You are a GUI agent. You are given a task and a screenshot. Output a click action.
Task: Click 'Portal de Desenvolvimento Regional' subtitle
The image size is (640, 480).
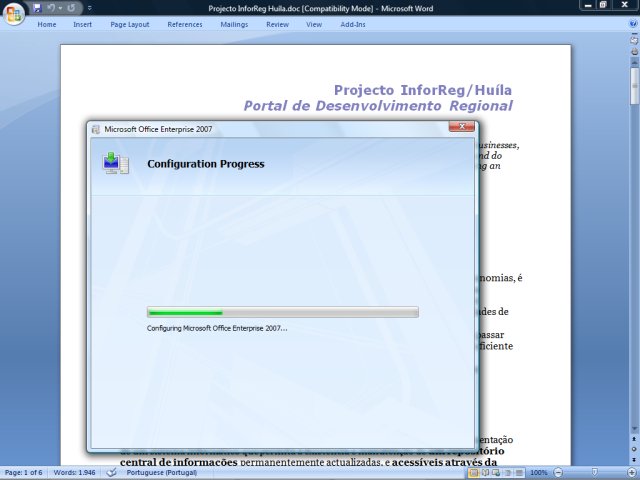coord(378,106)
